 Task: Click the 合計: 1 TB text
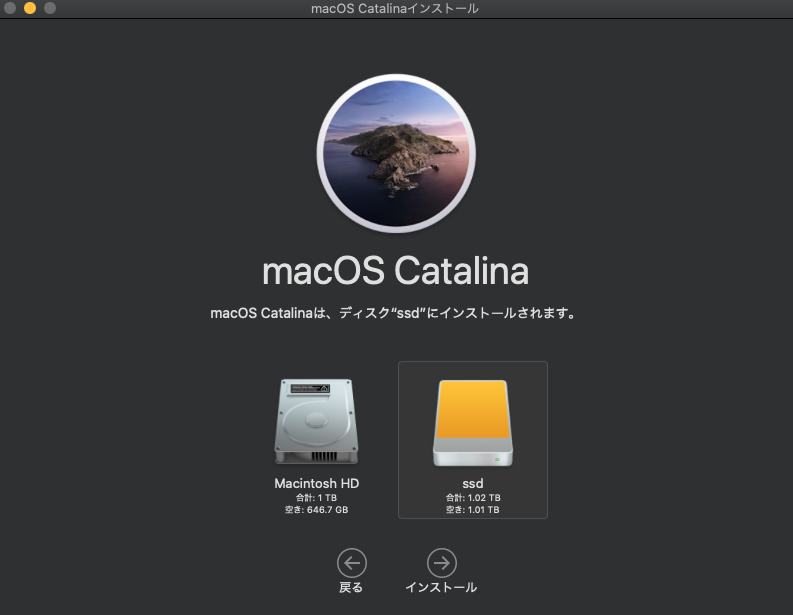point(317,498)
